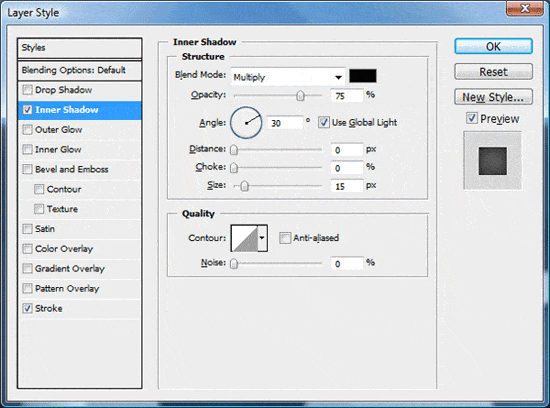Enable the Drop Shadow checkbox
The height and width of the screenshot is (408, 550).
tap(27, 90)
